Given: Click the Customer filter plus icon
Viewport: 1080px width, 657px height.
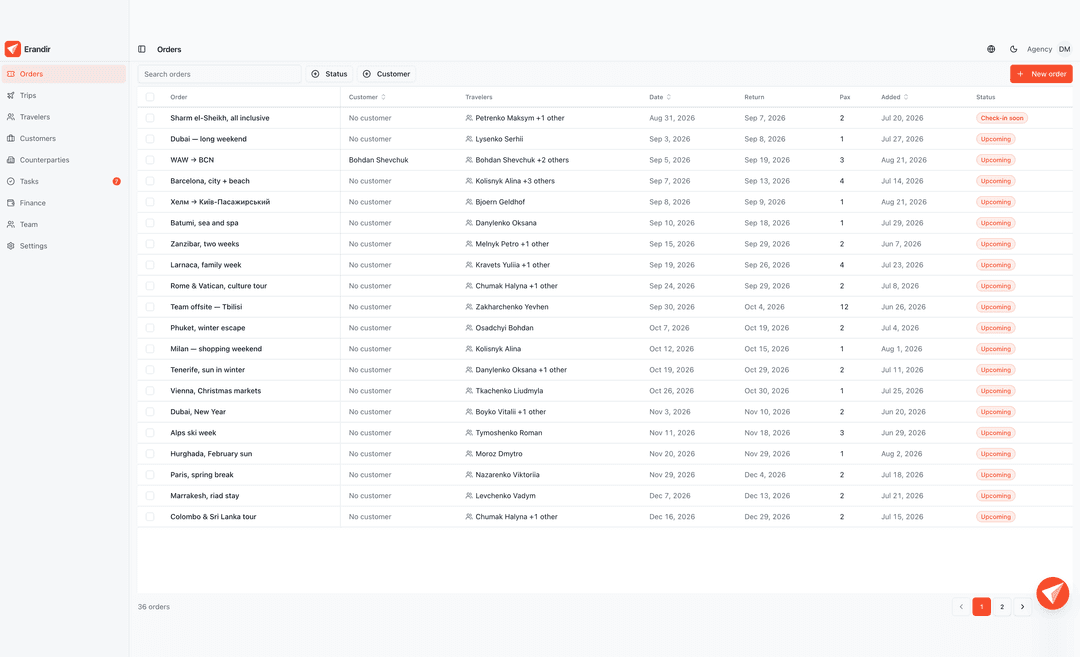Looking at the screenshot, I should pos(366,74).
